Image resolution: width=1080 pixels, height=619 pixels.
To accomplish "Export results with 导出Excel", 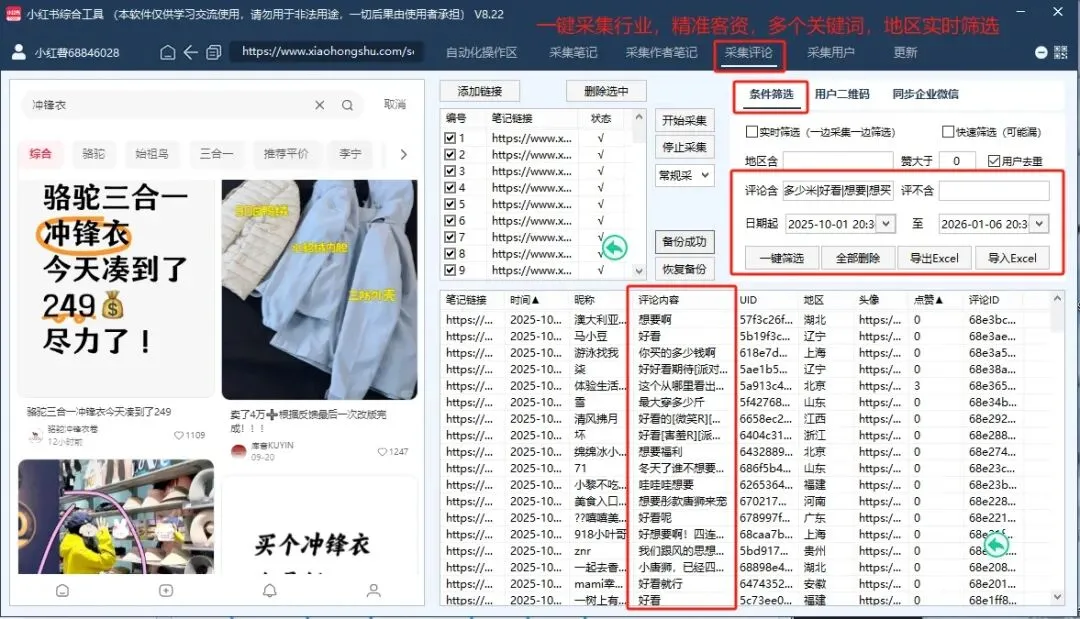I will point(935,257).
